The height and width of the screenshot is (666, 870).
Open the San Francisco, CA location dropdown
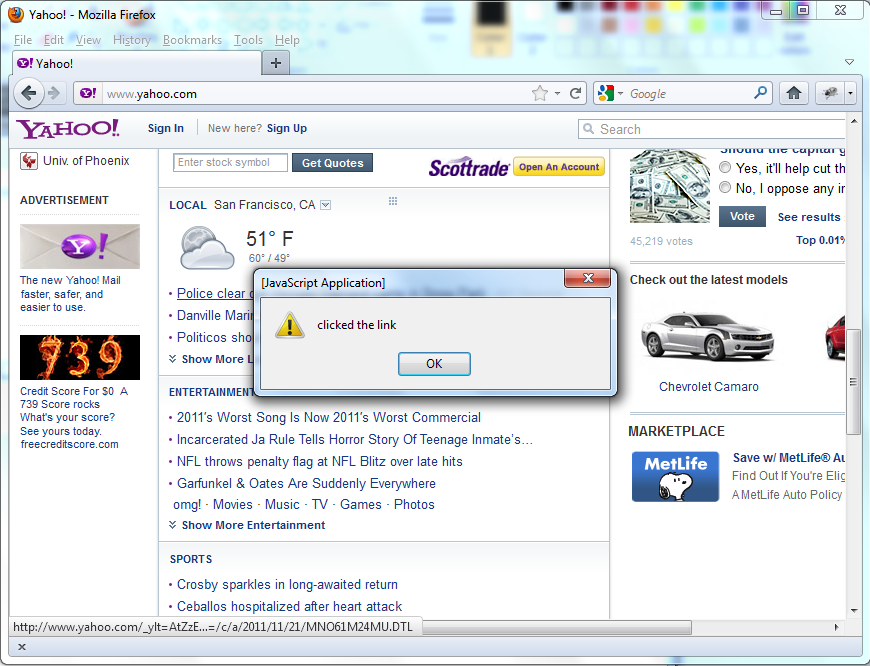coord(326,205)
